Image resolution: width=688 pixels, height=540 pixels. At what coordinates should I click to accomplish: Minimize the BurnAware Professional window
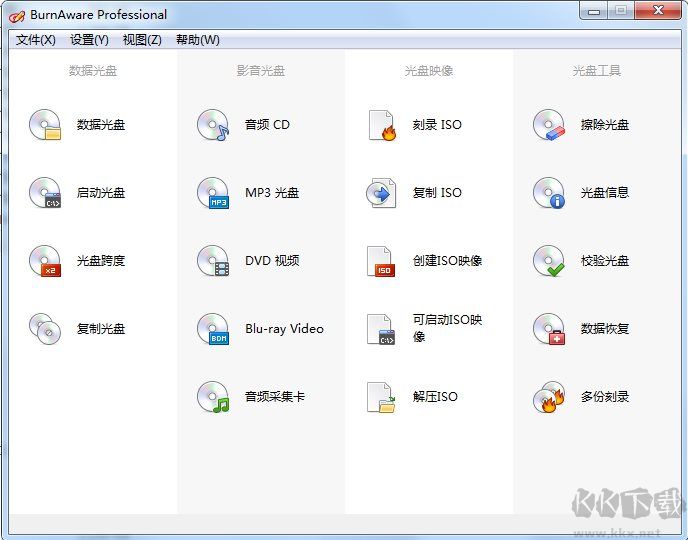click(594, 11)
